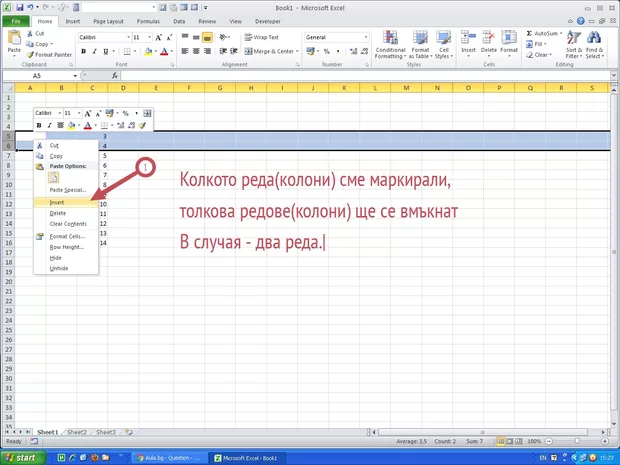The width and height of the screenshot is (620, 465).
Task: Toggle Bold in the ribbon Font group
Action: pos(83,51)
